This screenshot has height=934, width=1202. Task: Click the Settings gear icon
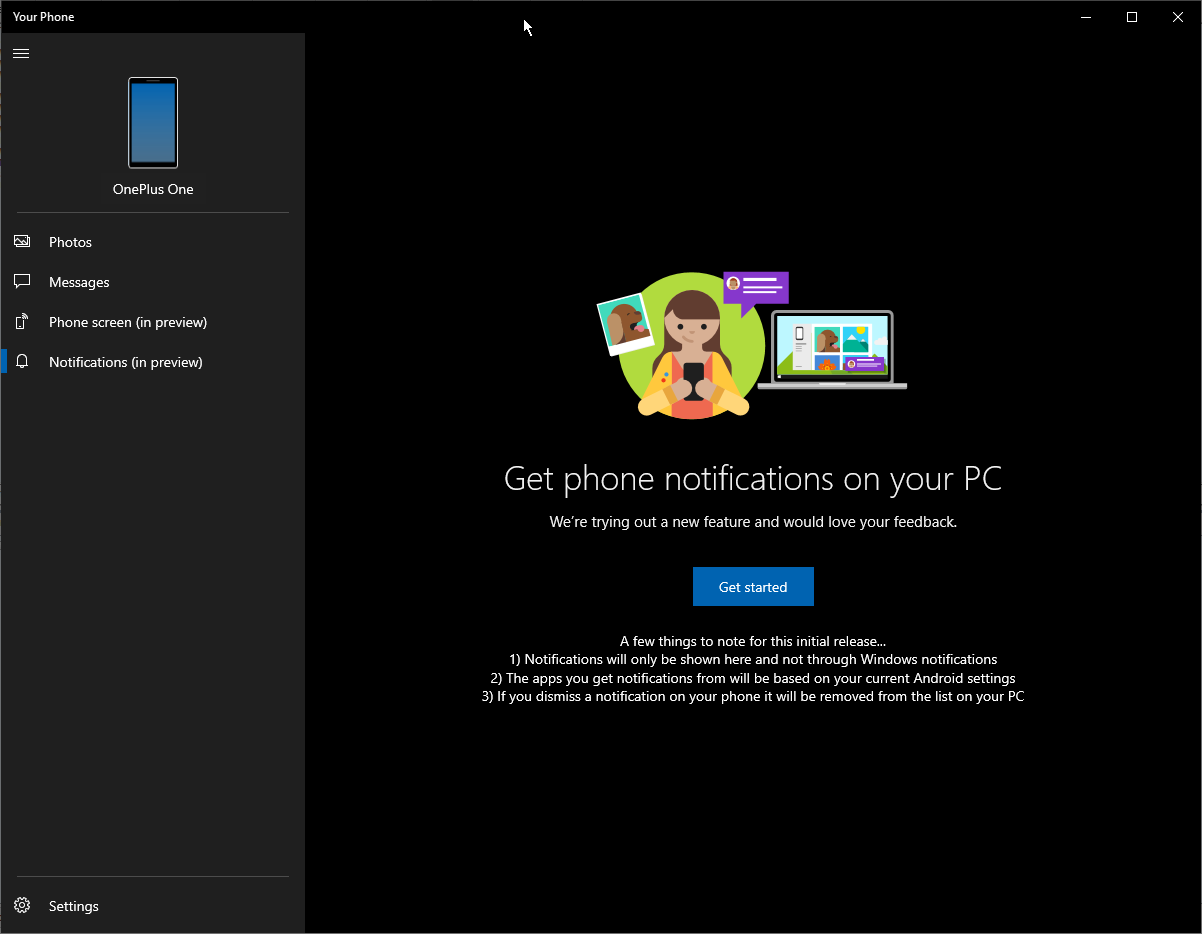(x=22, y=906)
